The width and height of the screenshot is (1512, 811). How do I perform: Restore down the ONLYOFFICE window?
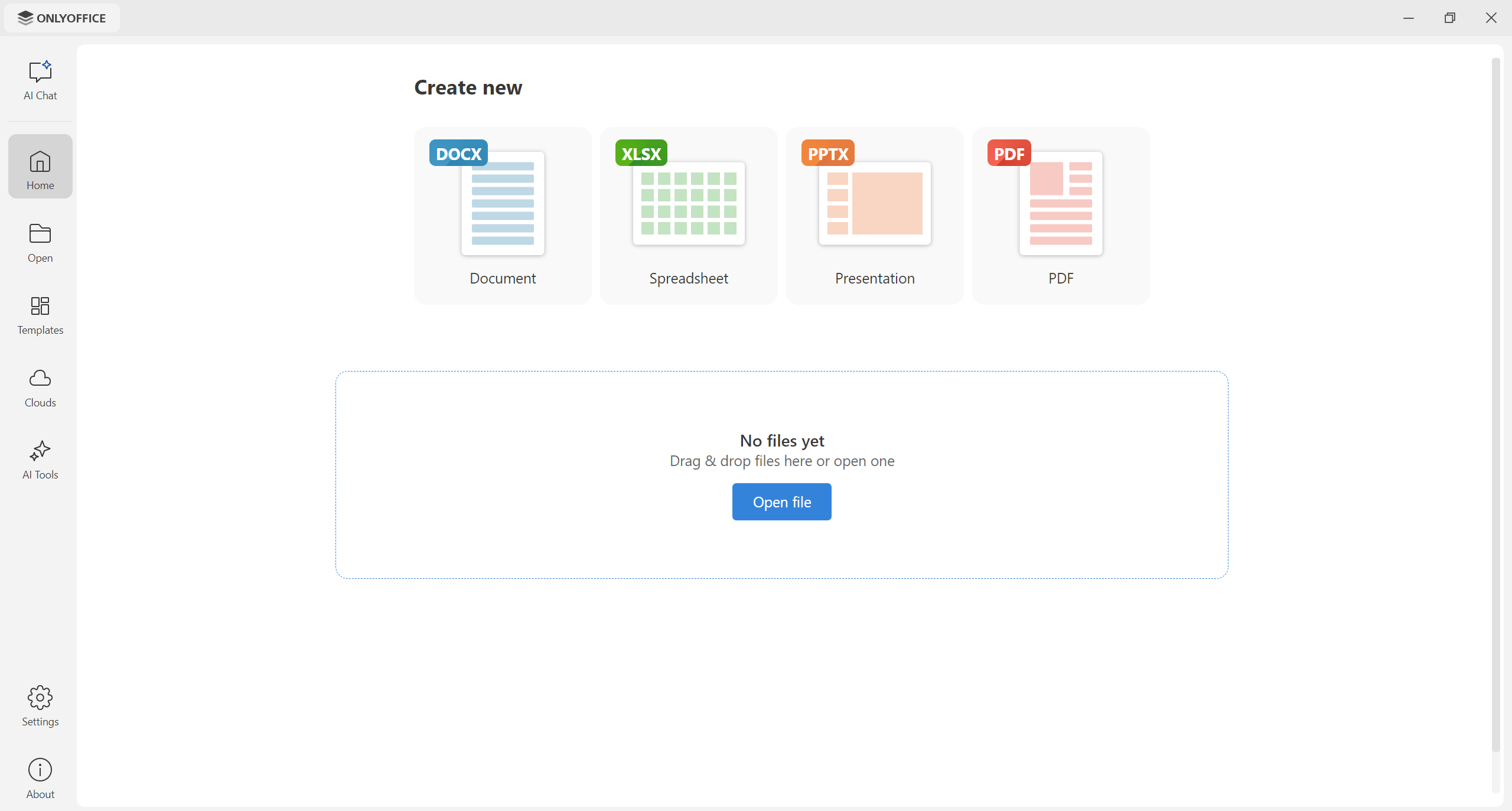1450,18
